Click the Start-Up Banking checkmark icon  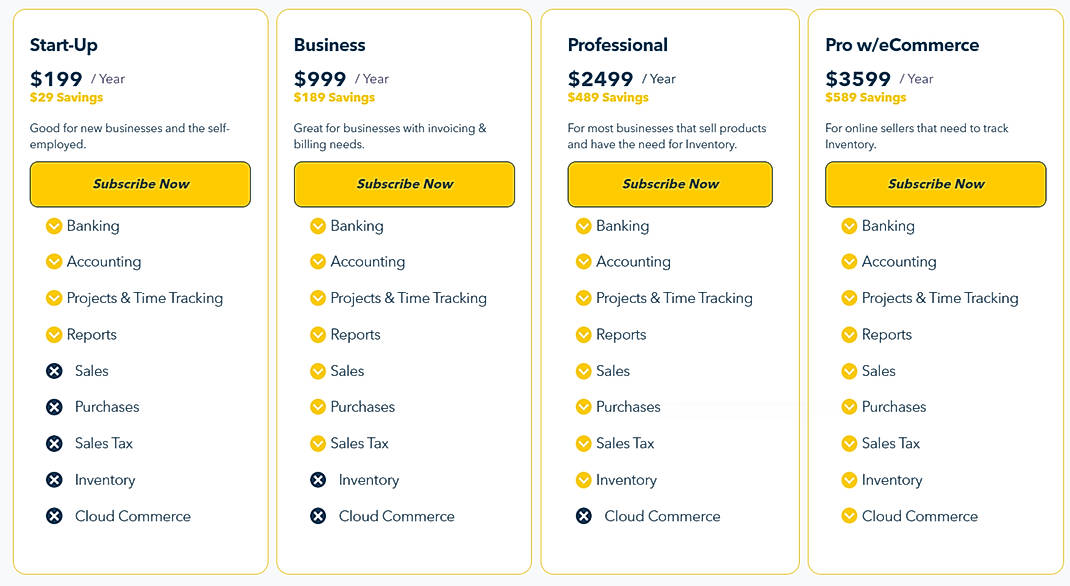tap(54, 226)
